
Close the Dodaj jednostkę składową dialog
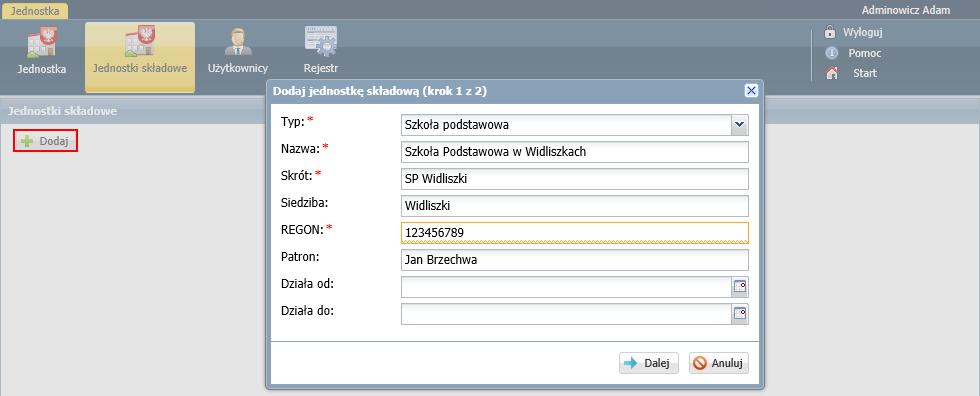tap(751, 91)
